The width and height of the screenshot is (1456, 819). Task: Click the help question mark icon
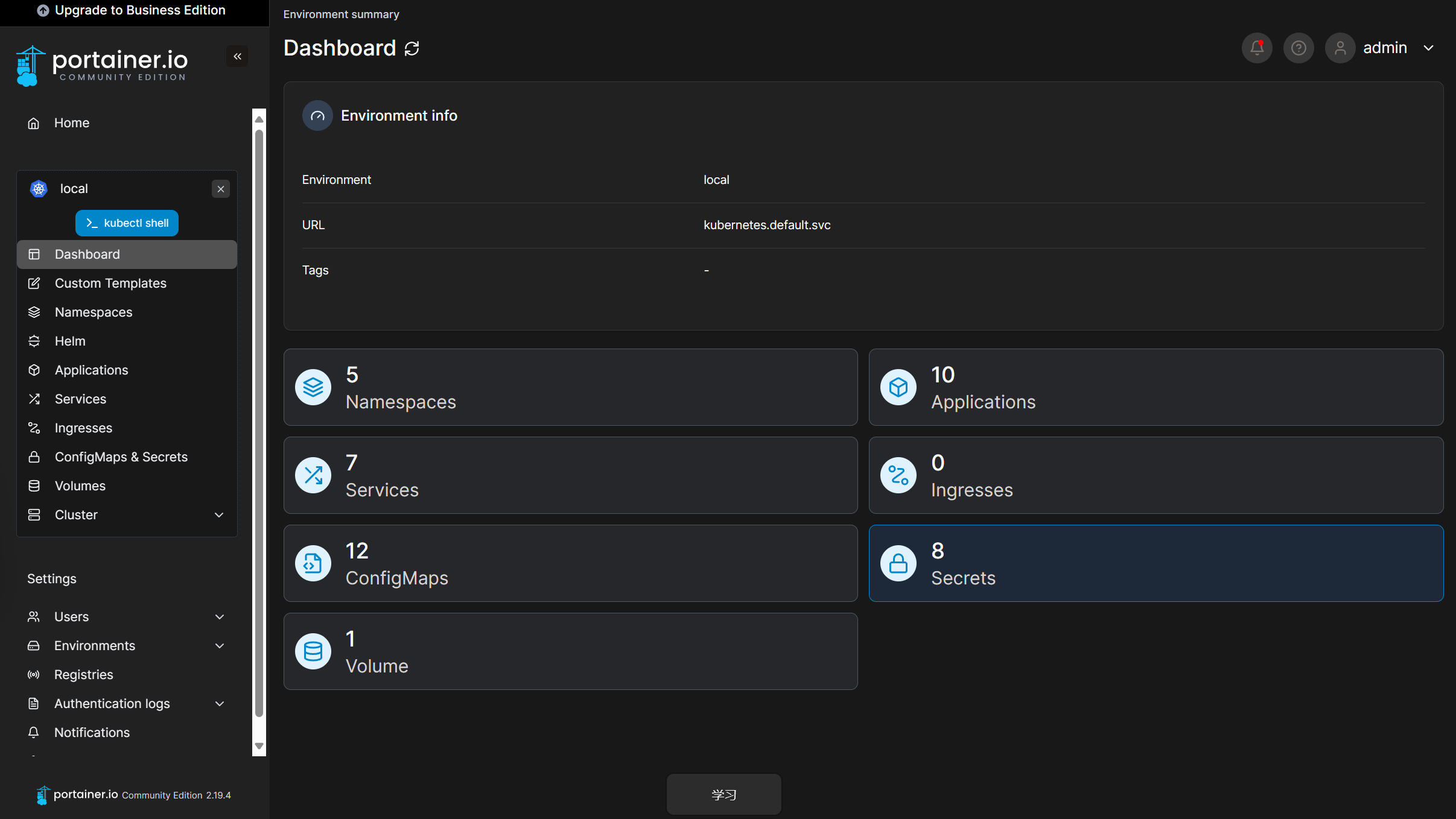pos(1299,48)
